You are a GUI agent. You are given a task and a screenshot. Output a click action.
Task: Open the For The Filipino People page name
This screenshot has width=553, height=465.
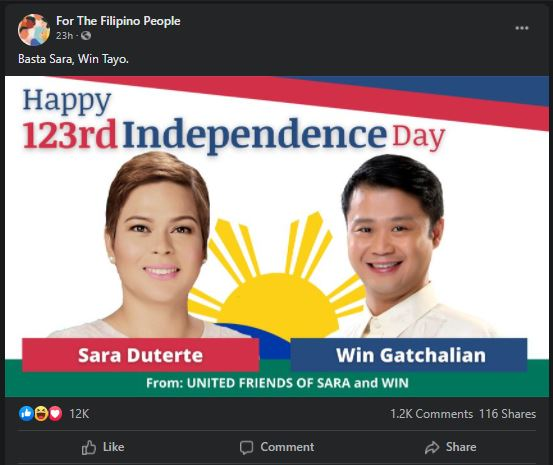click(x=118, y=21)
